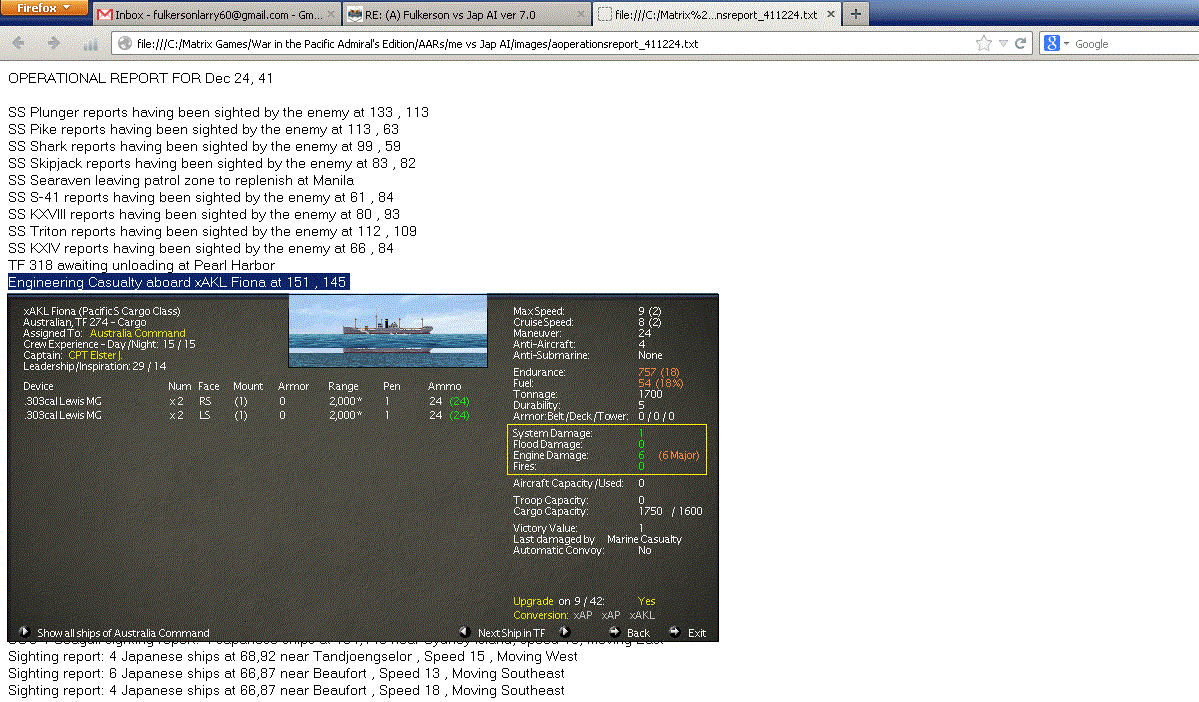Select SS Plunger sighted report line

218,112
